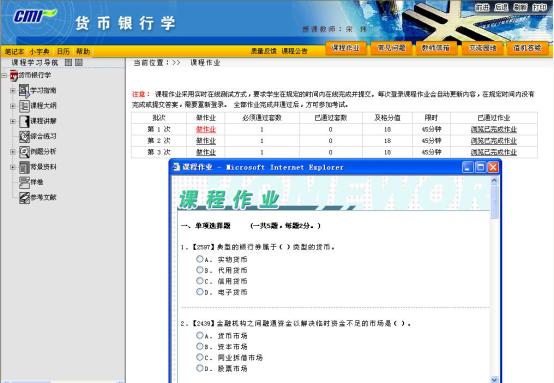Screen dimensions: 554x383
Task: Click the icon above the 参考文献 tree node
Action: point(24,182)
